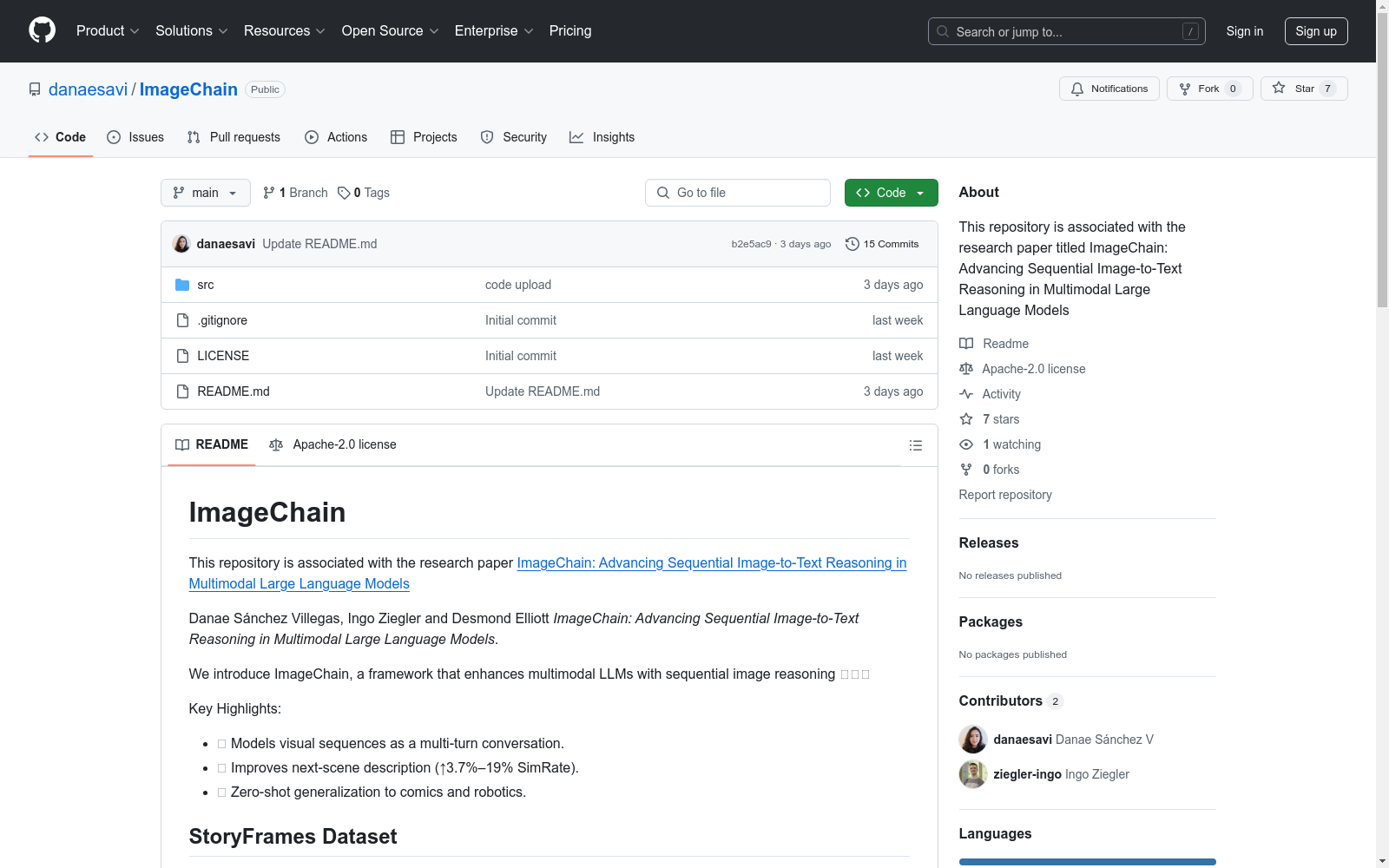
Task: View the 0 Tags link
Action: 364,193
